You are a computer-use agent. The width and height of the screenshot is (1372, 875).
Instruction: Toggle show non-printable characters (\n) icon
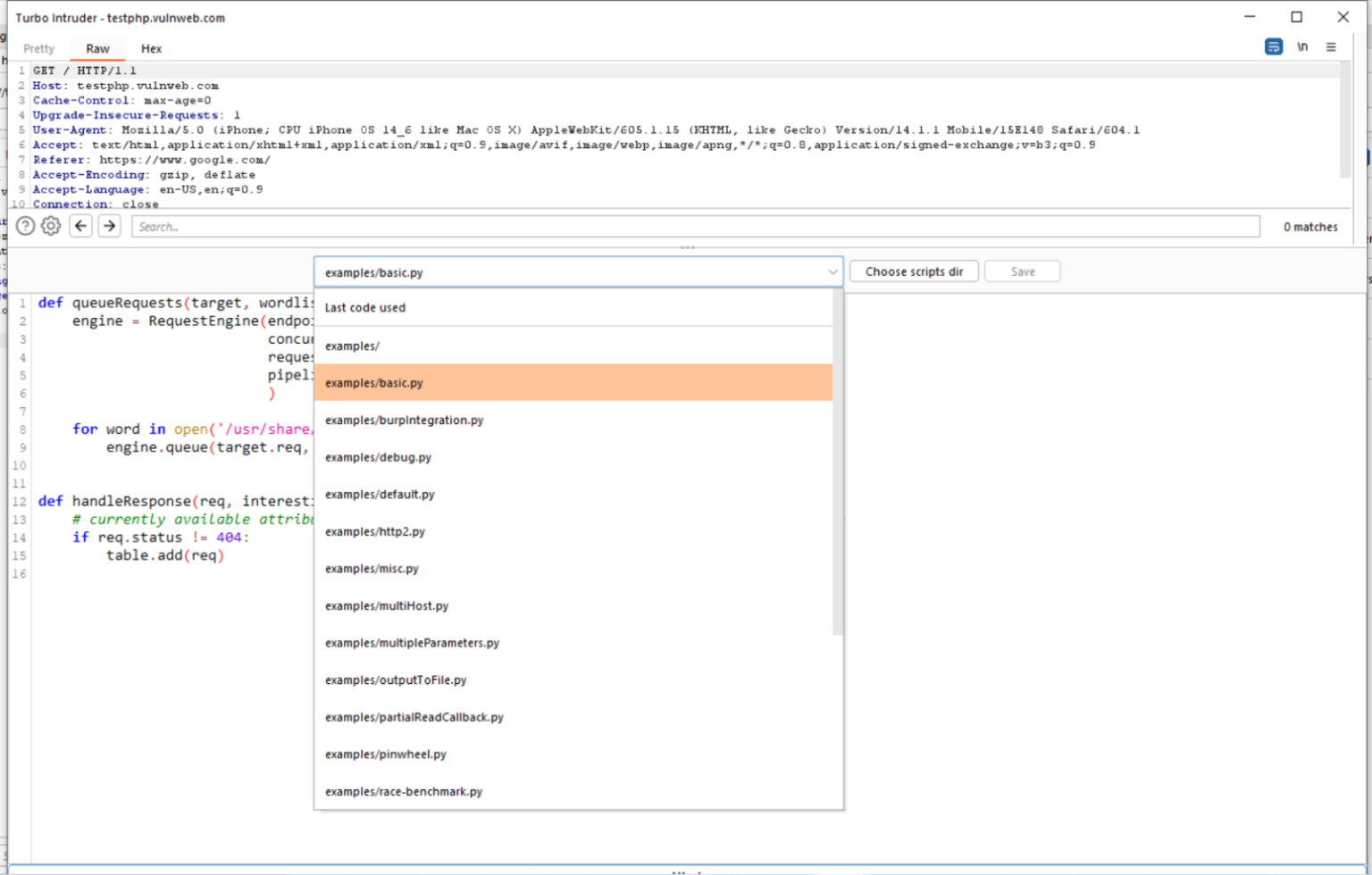click(1302, 47)
